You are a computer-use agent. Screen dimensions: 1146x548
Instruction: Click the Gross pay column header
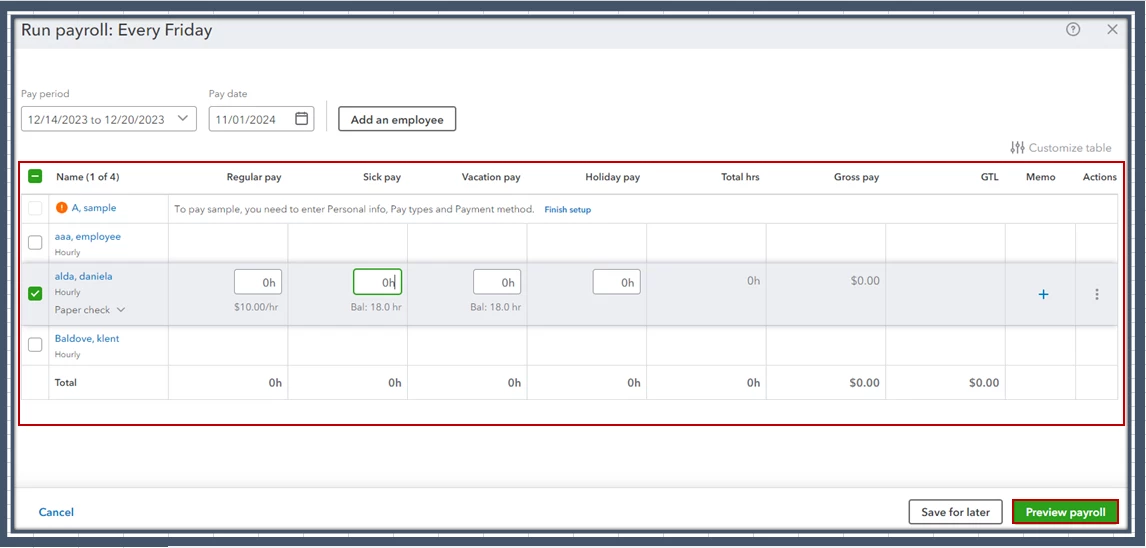point(857,177)
